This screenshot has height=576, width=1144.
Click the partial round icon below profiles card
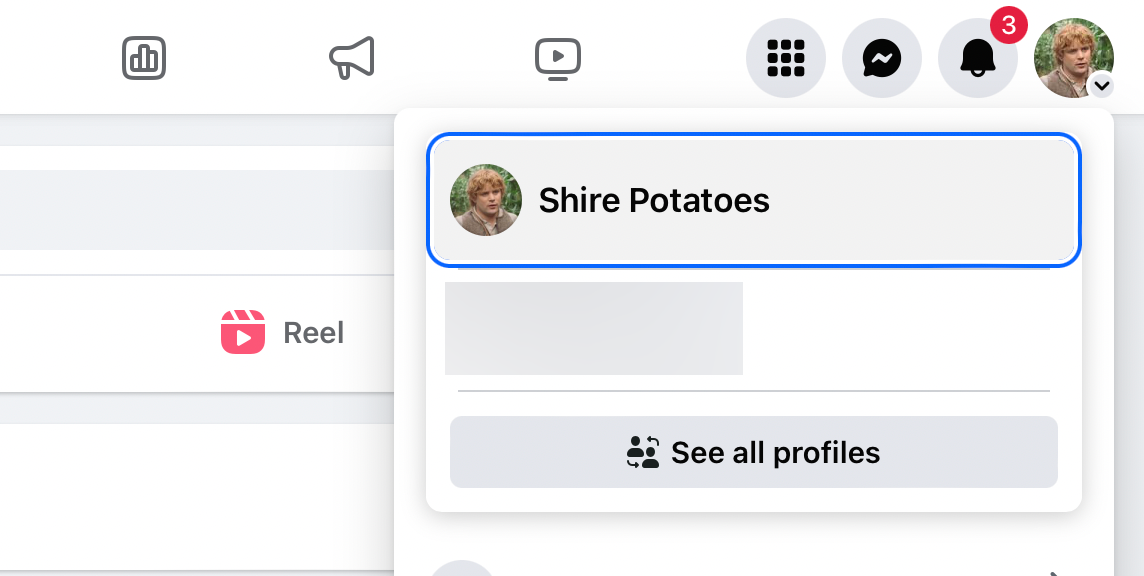tap(462, 569)
